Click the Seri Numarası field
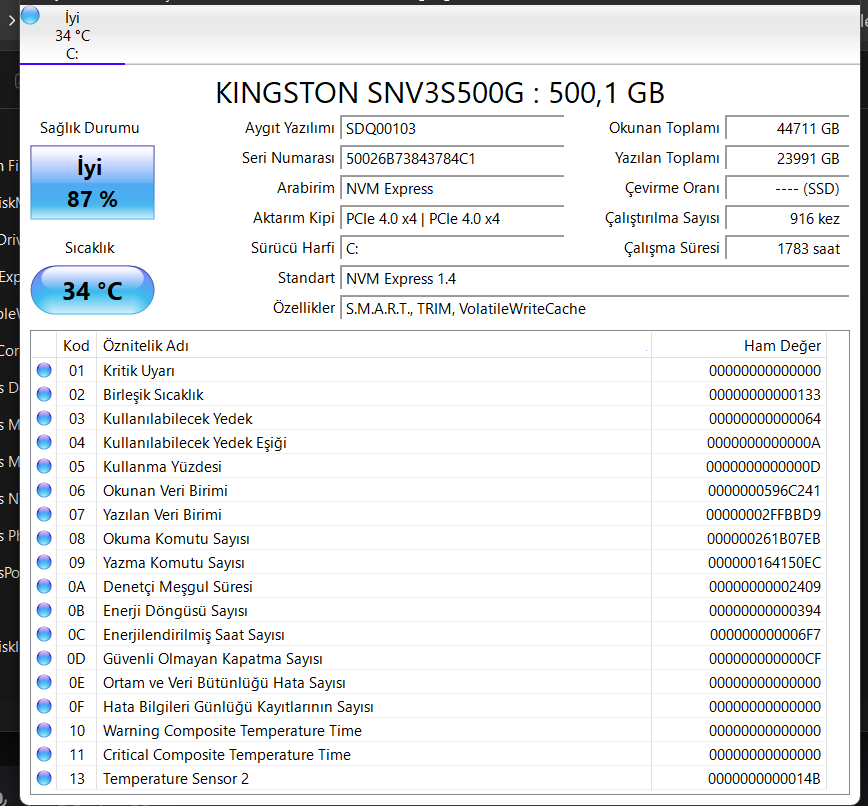868x806 pixels. coord(452,158)
